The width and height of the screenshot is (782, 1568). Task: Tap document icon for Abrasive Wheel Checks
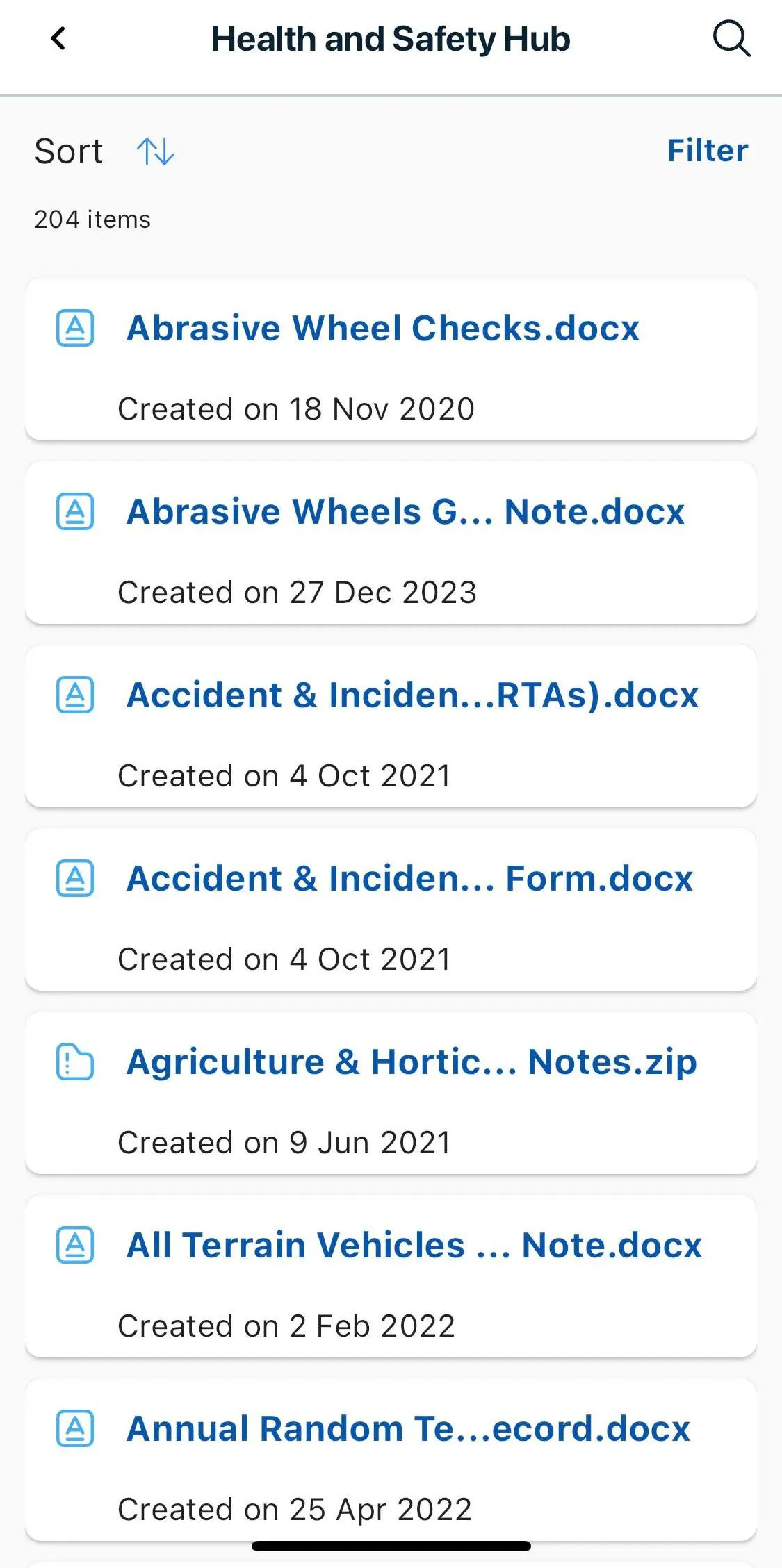click(75, 328)
